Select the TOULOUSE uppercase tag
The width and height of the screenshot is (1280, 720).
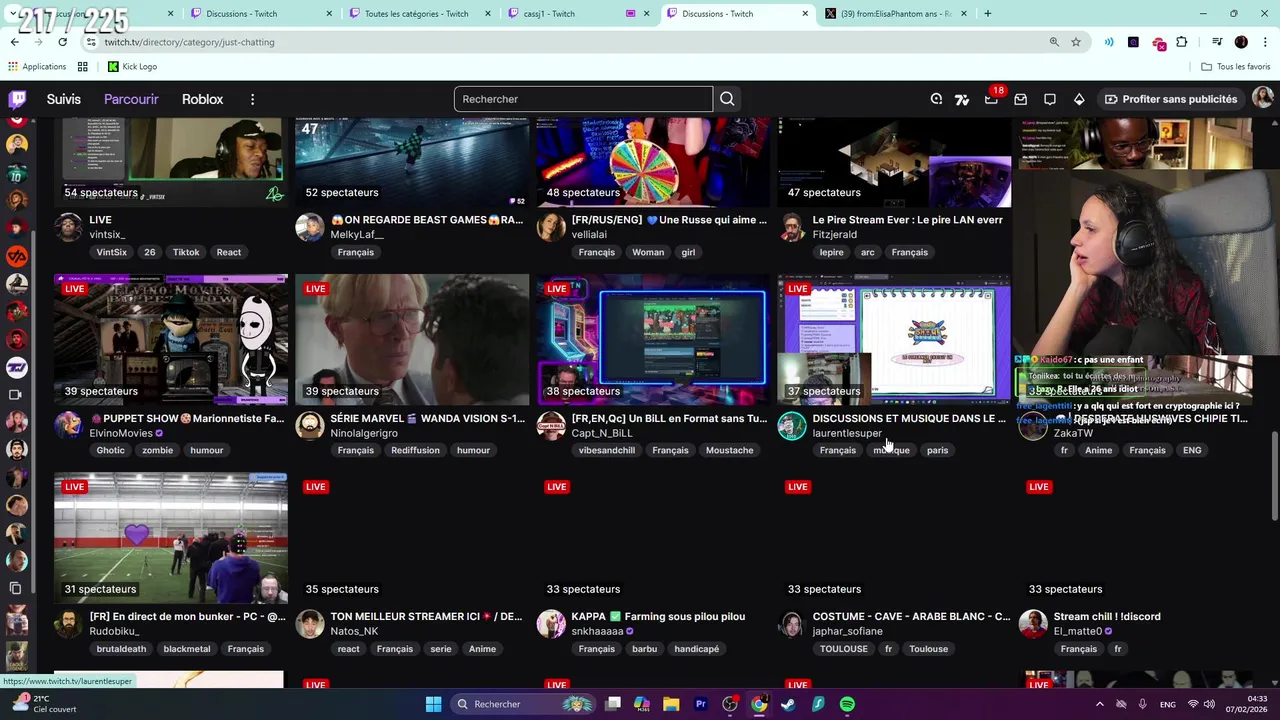[844, 649]
